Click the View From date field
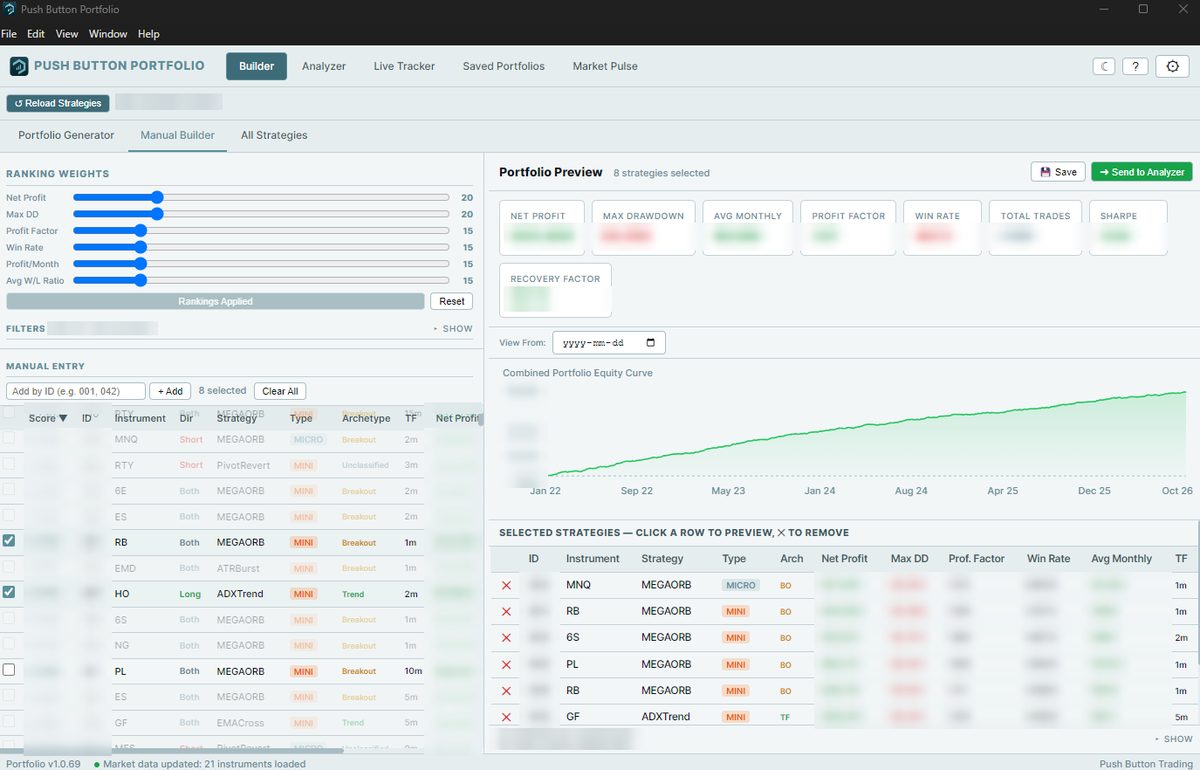1200x770 pixels. pyautogui.click(x=609, y=342)
